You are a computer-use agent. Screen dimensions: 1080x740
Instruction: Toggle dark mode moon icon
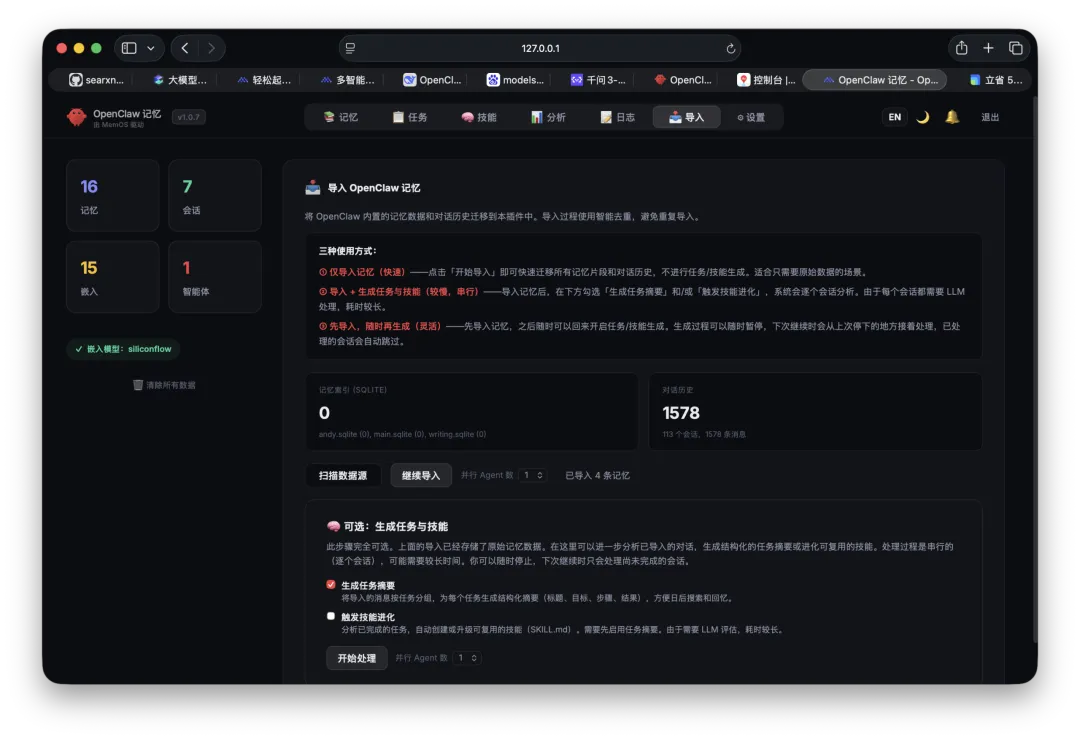[x=923, y=117]
